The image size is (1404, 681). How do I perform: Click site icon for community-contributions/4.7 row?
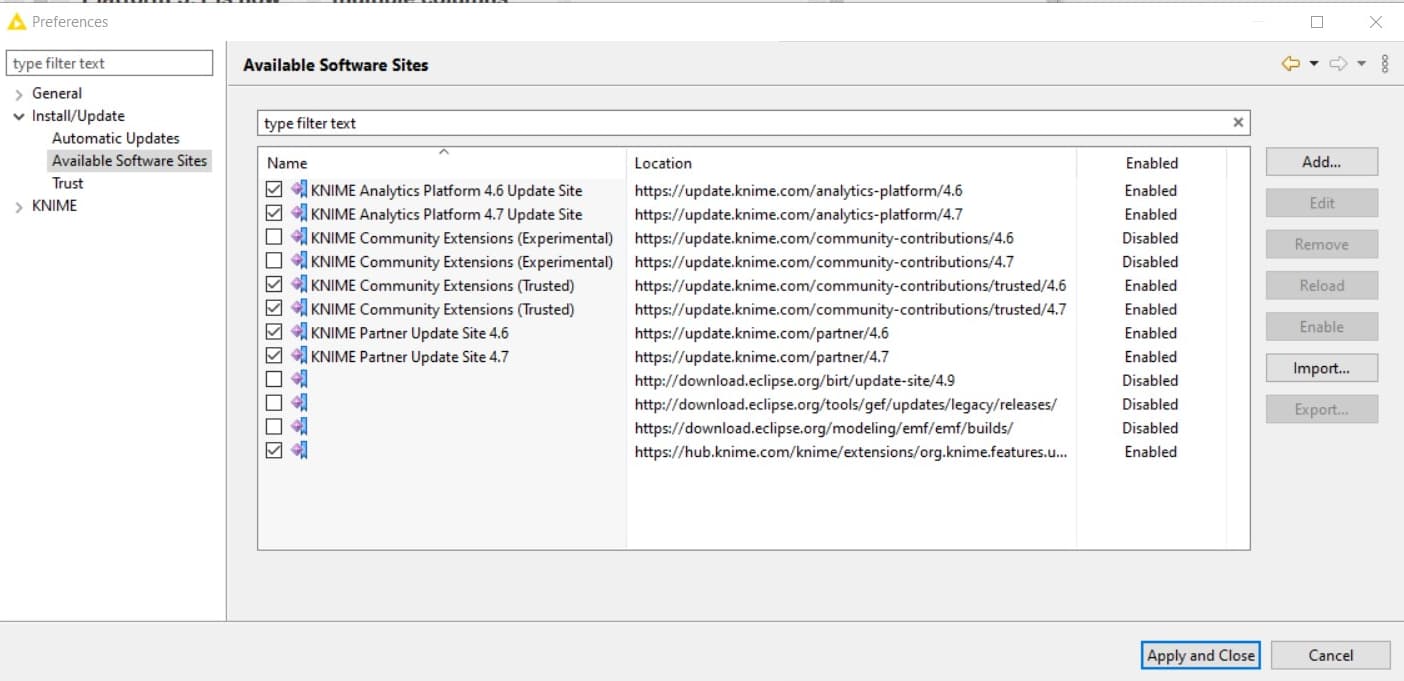point(299,261)
